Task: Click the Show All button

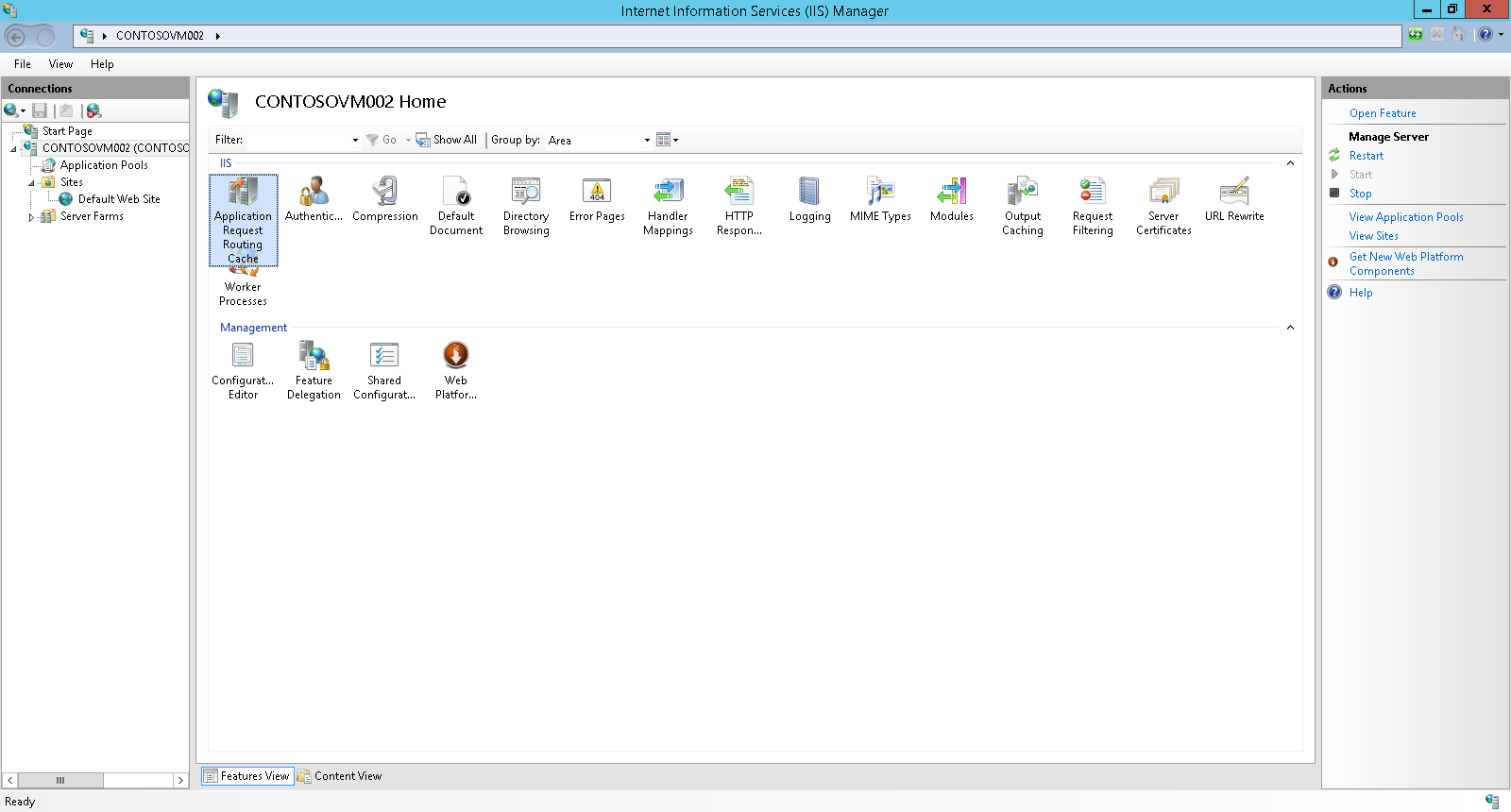Action: point(447,140)
